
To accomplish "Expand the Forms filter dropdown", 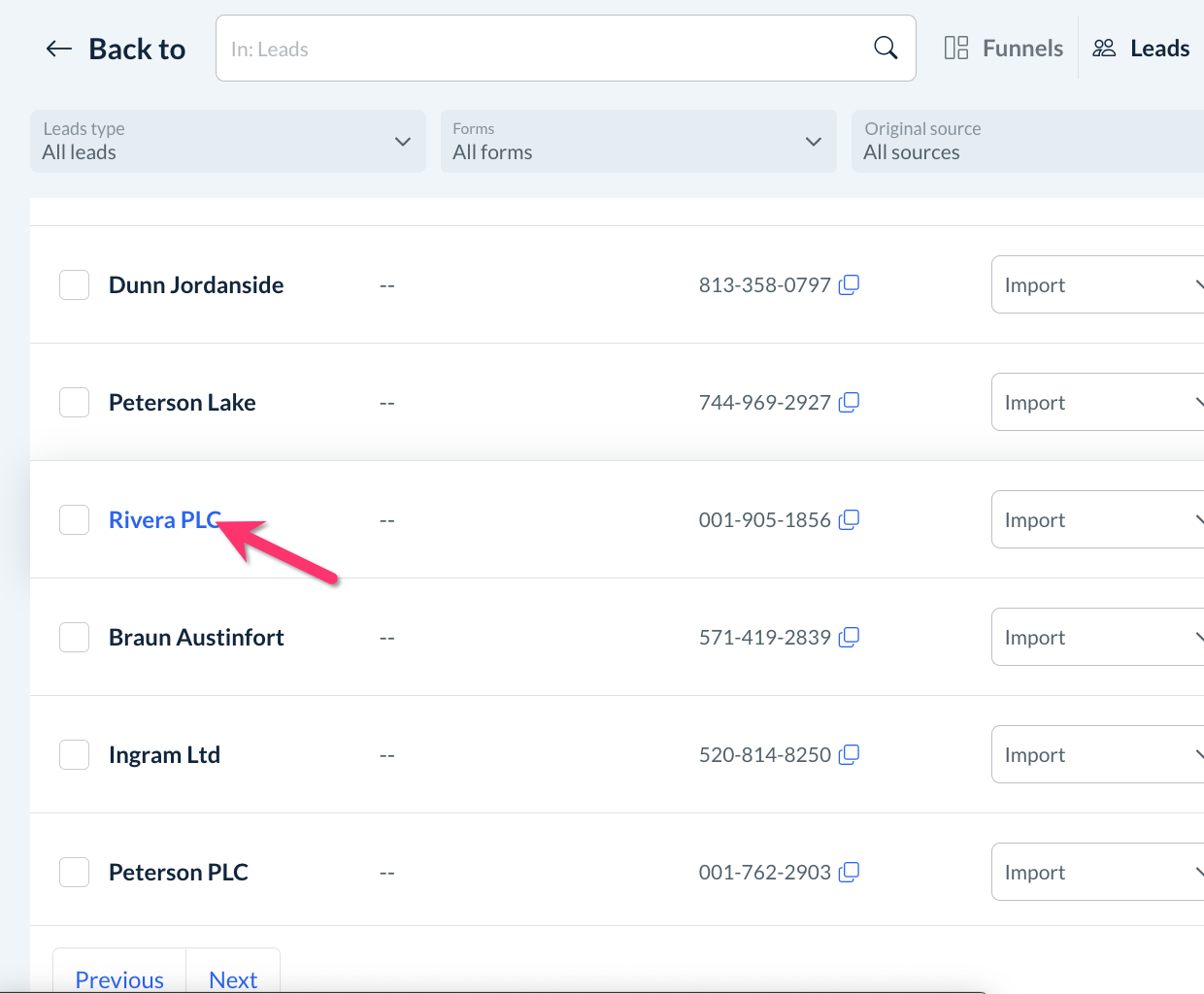I will [638, 142].
